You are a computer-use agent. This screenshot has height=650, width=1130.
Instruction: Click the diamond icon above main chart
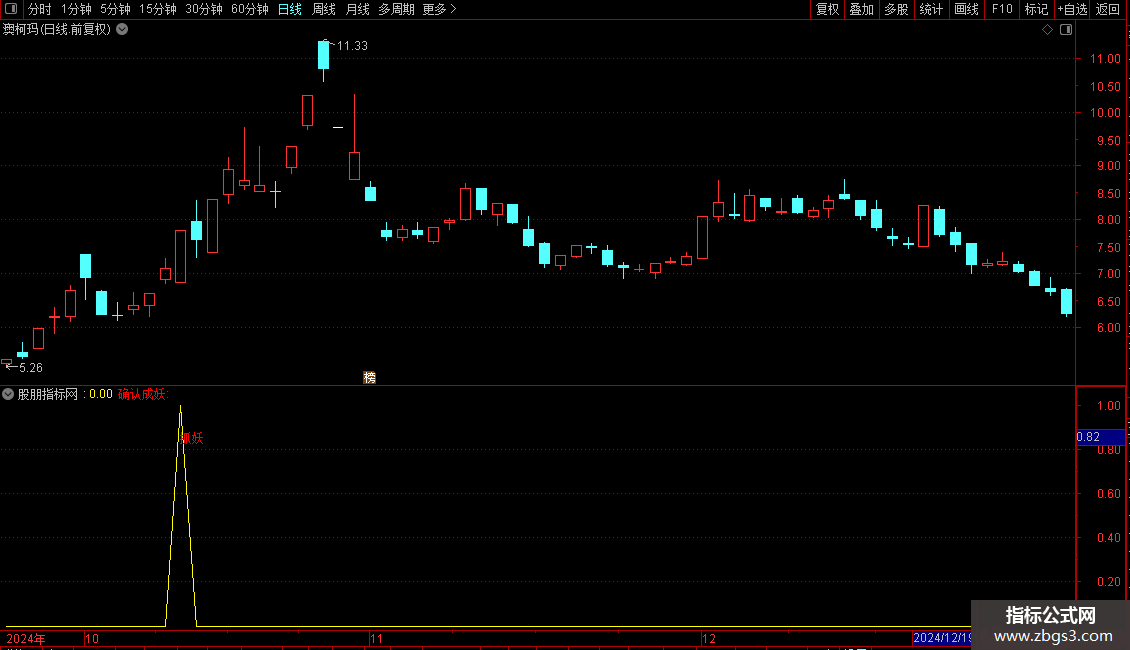point(1048,30)
